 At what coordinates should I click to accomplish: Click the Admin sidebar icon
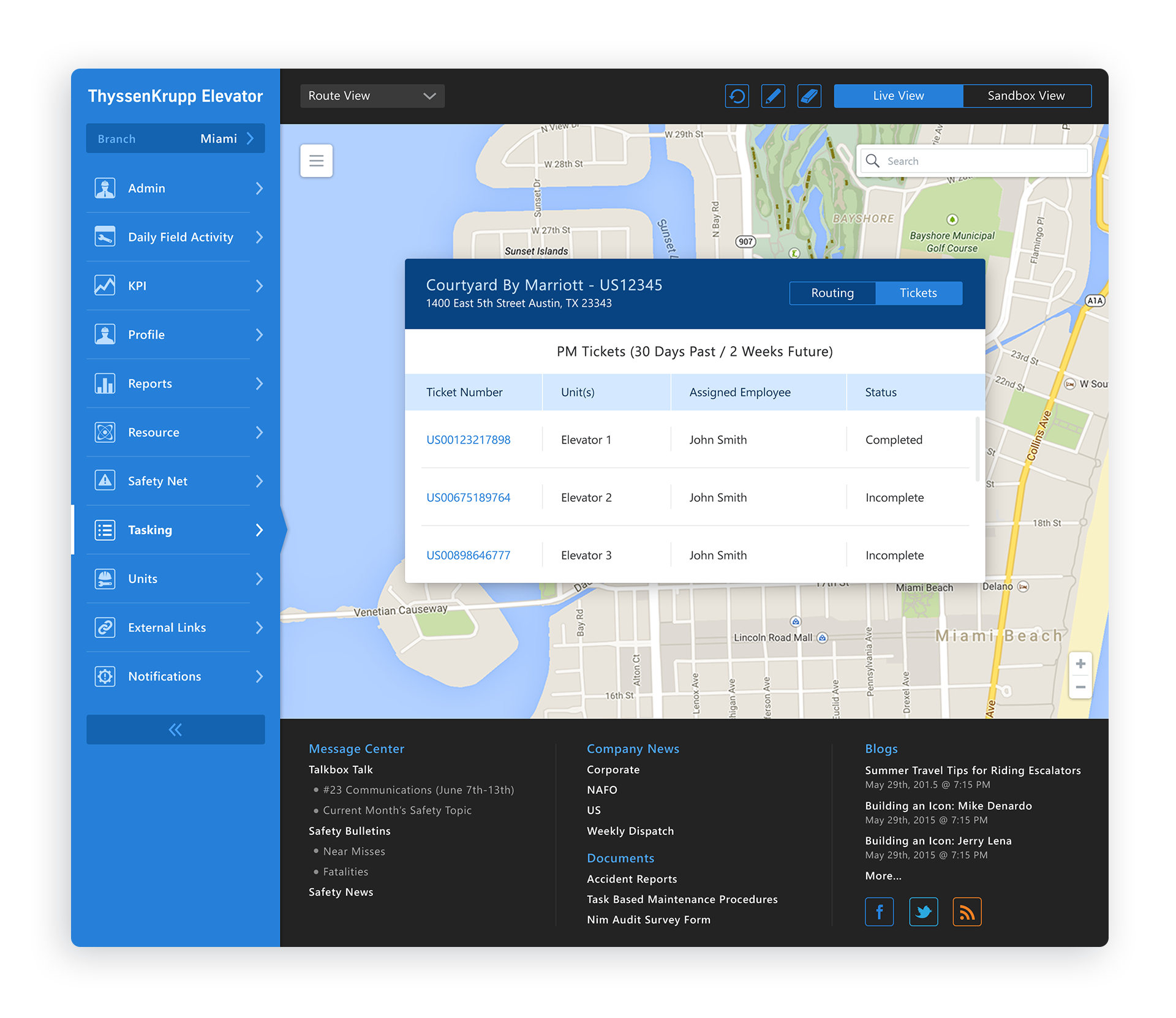(x=105, y=188)
